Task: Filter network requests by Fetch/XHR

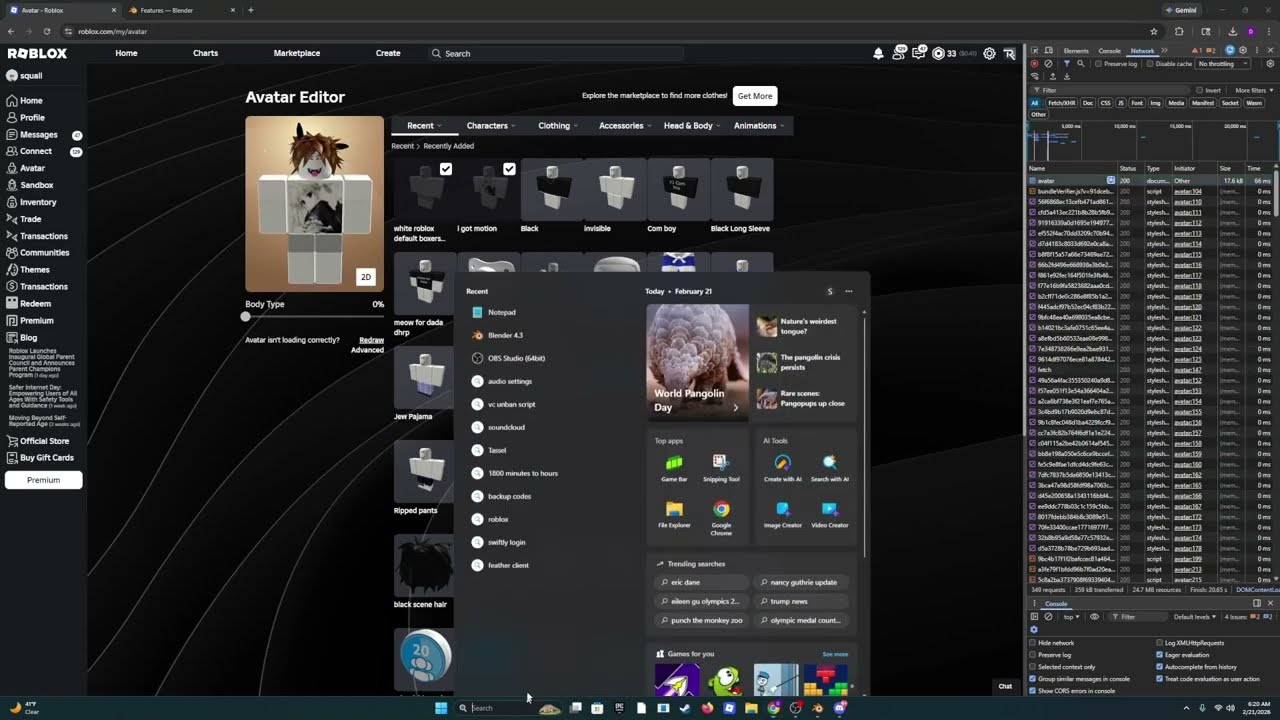Action: pos(1062,103)
